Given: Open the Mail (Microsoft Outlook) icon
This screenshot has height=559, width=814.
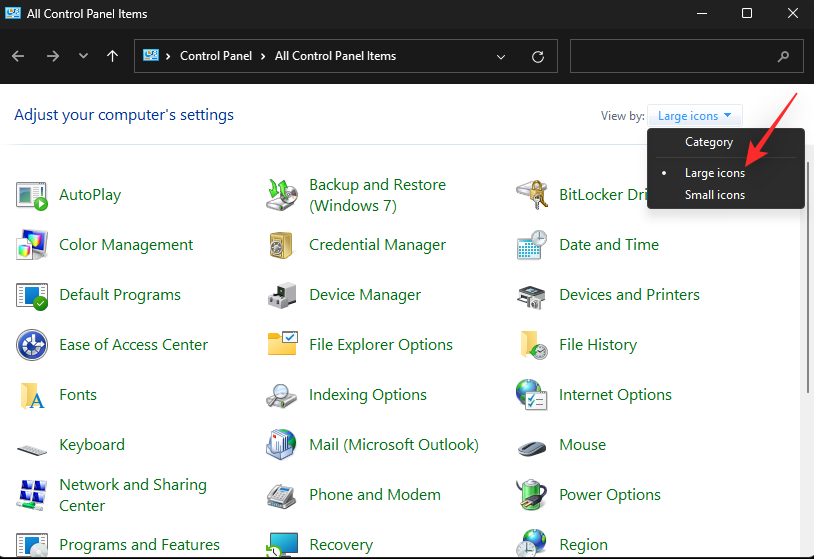Looking at the screenshot, I should pyautogui.click(x=281, y=445).
